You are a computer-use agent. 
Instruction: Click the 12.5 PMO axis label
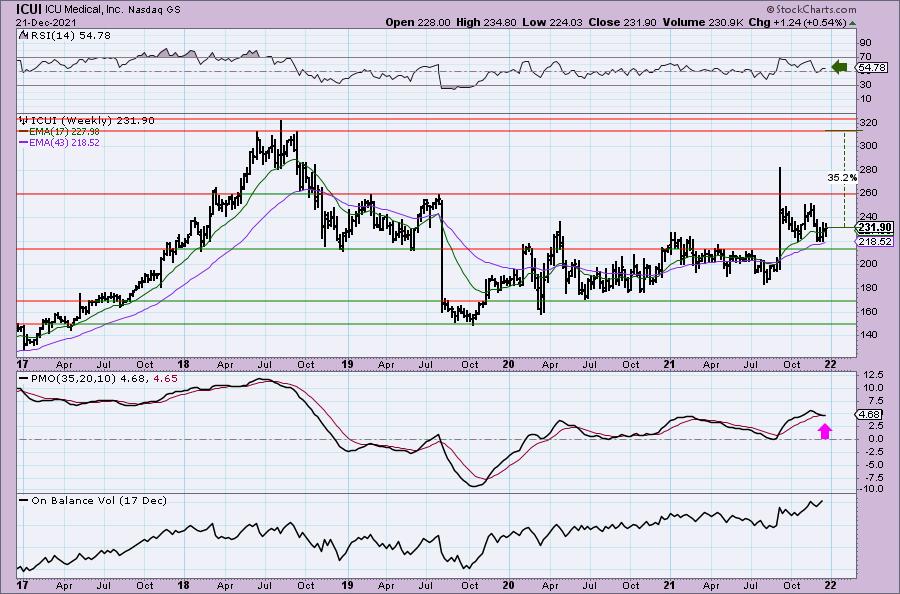pyautogui.click(x=872, y=375)
